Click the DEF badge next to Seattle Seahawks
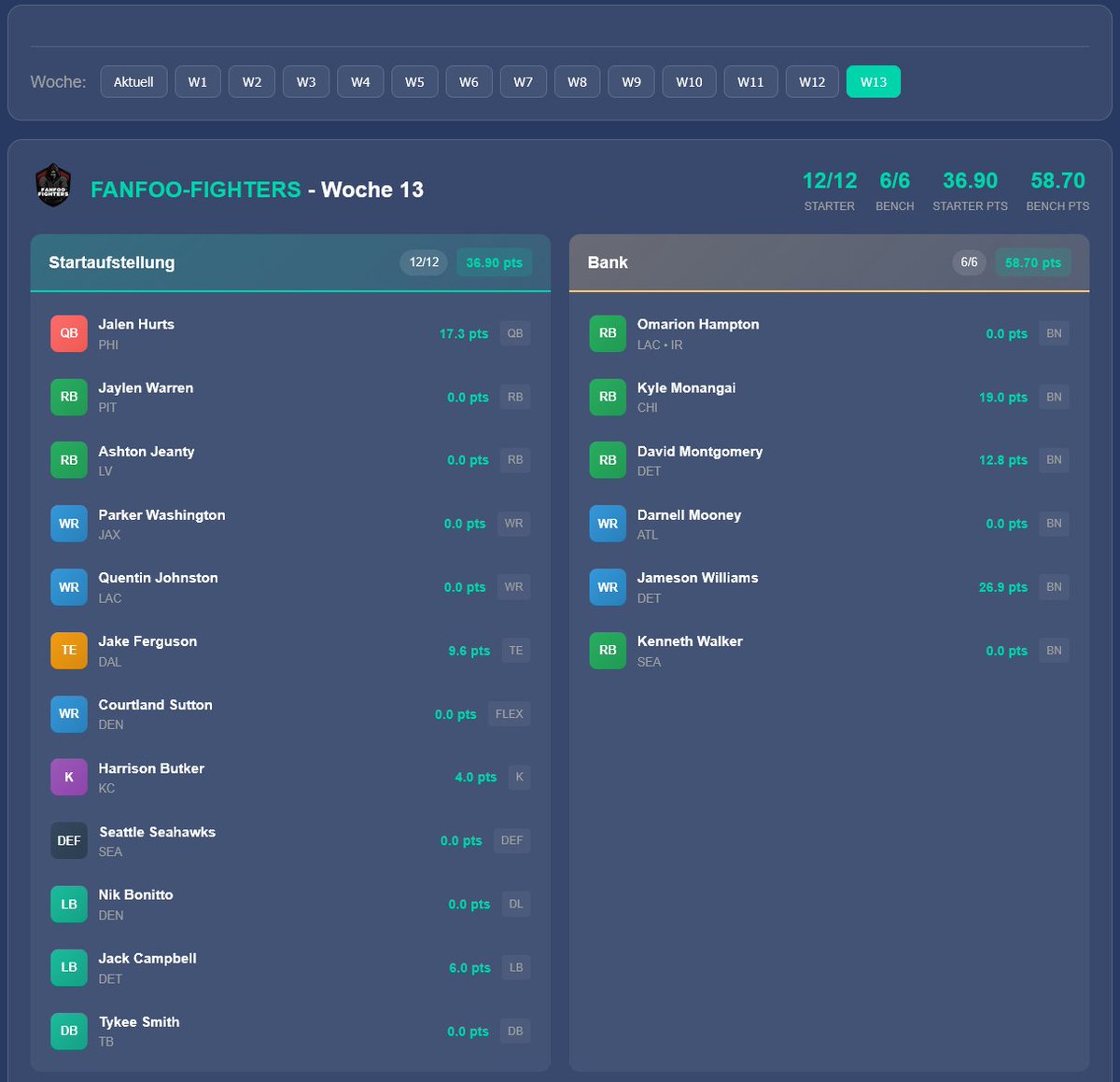Image resolution: width=1120 pixels, height=1082 pixels. 69,840
